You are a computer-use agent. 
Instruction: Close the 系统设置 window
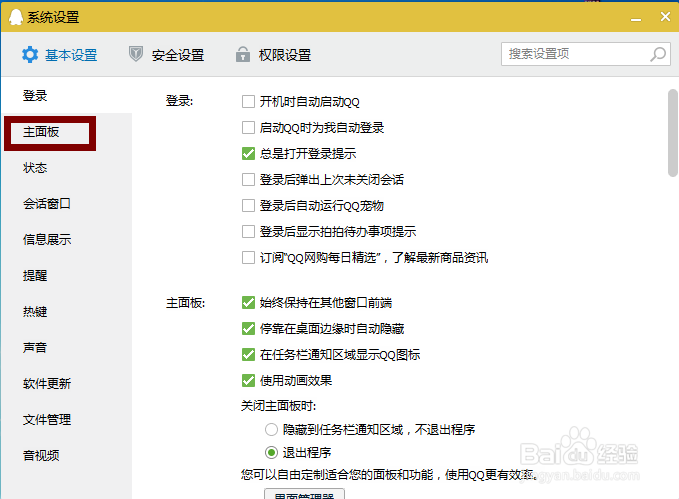tap(665, 16)
